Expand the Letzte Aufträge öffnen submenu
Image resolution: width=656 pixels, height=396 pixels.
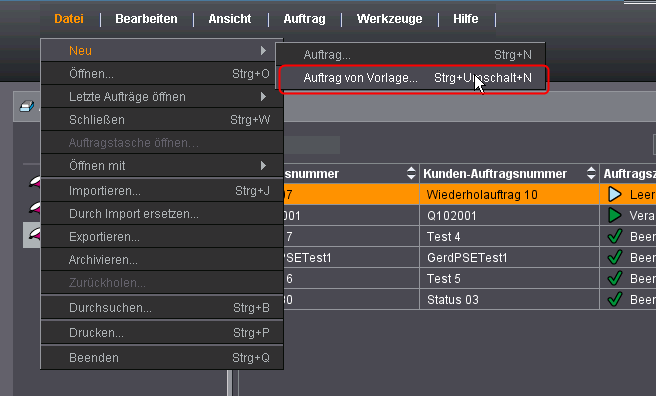click(162, 97)
